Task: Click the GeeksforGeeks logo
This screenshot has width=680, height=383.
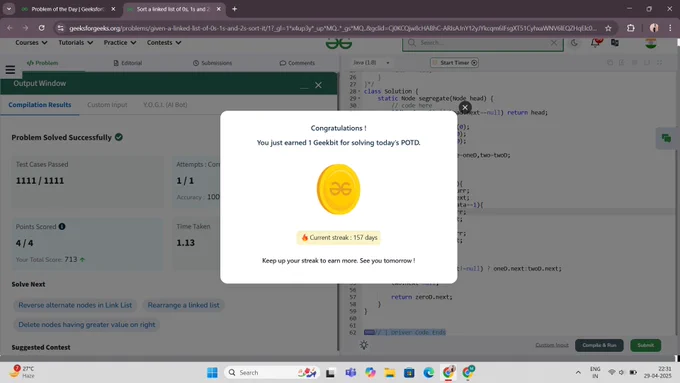Action: point(339,43)
